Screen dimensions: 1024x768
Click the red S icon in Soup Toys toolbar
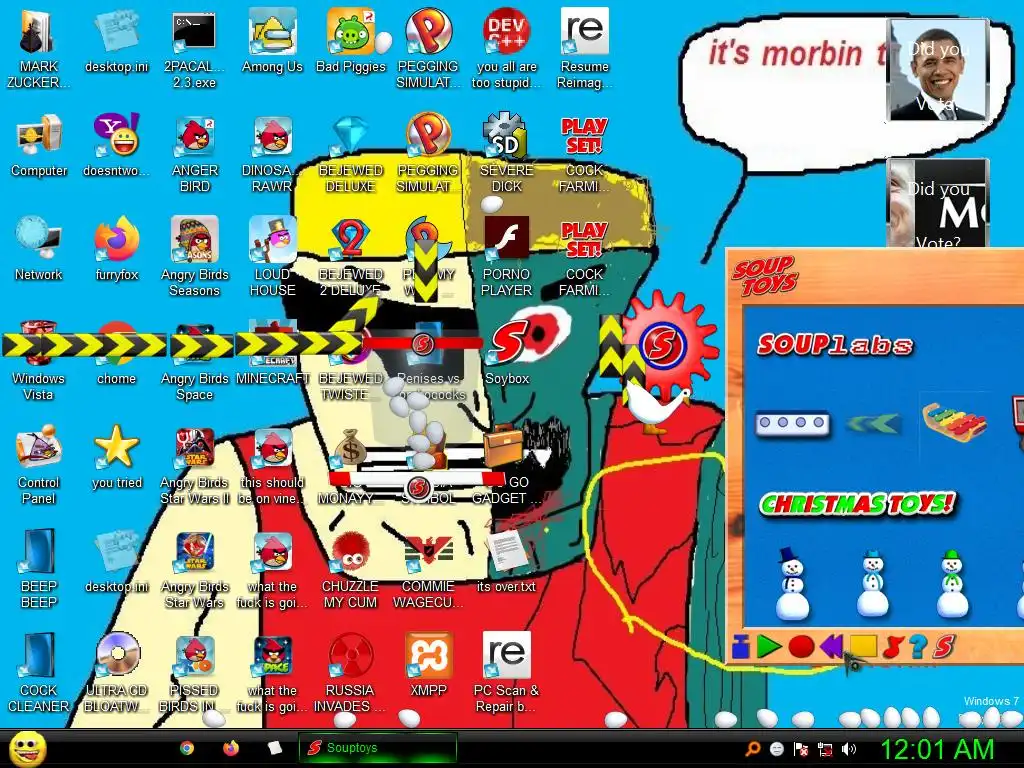pyautogui.click(x=944, y=647)
